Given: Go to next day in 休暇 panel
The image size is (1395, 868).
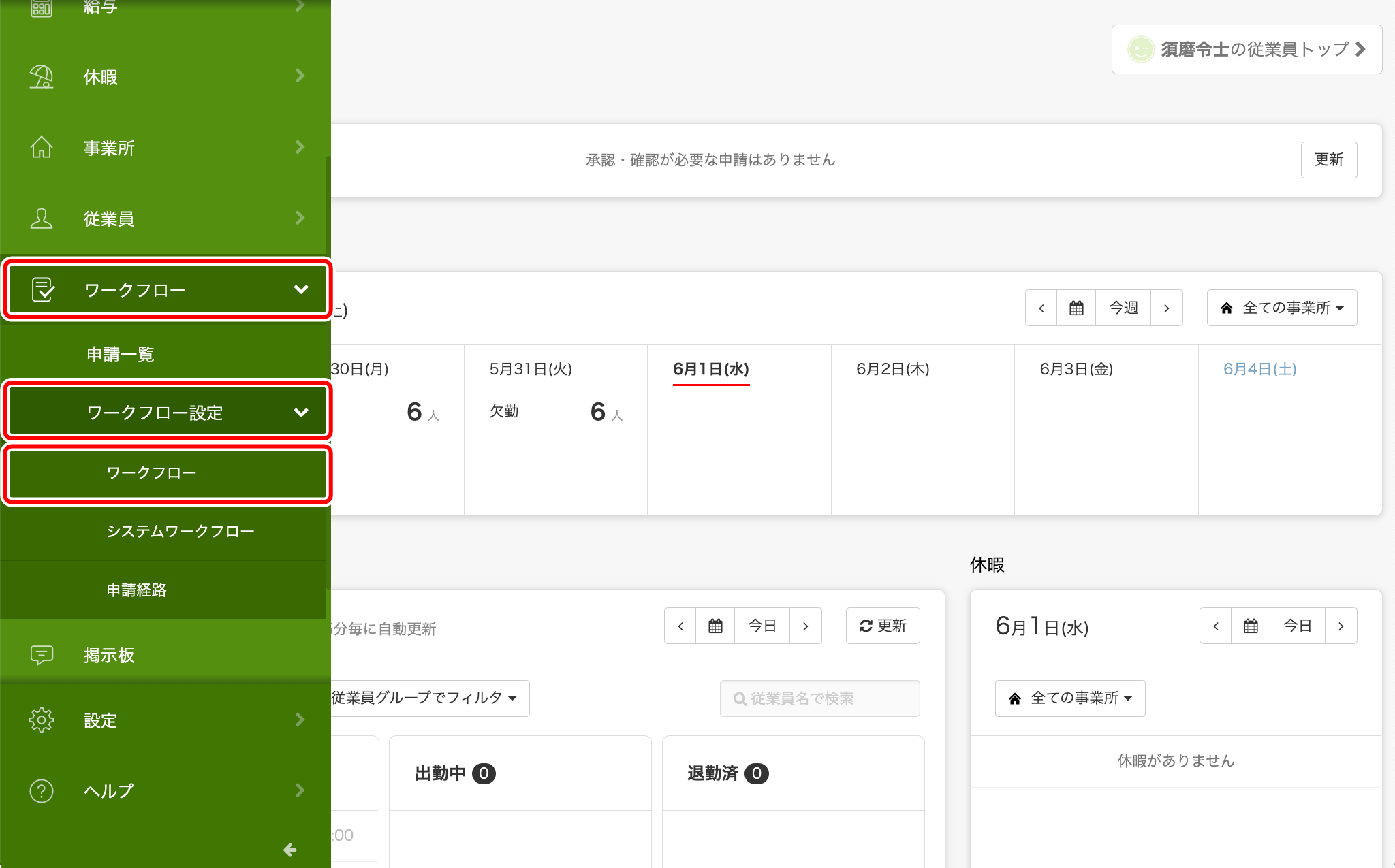Looking at the screenshot, I should [x=1341, y=626].
